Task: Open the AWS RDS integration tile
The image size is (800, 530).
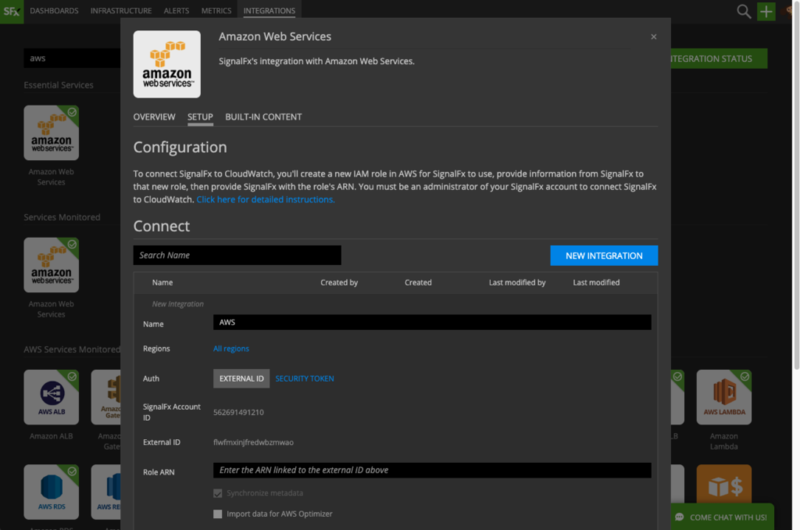Action: point(51,492)
